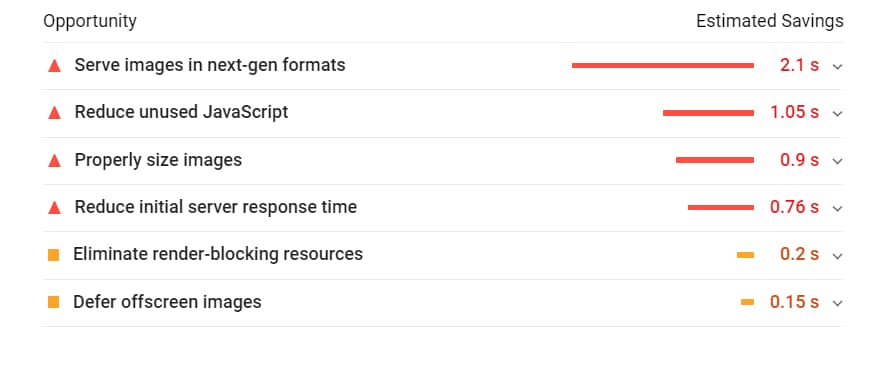
Task: Click orange square icon beside Eliminate render-blocking resources
Action: (x=54, y=255)
